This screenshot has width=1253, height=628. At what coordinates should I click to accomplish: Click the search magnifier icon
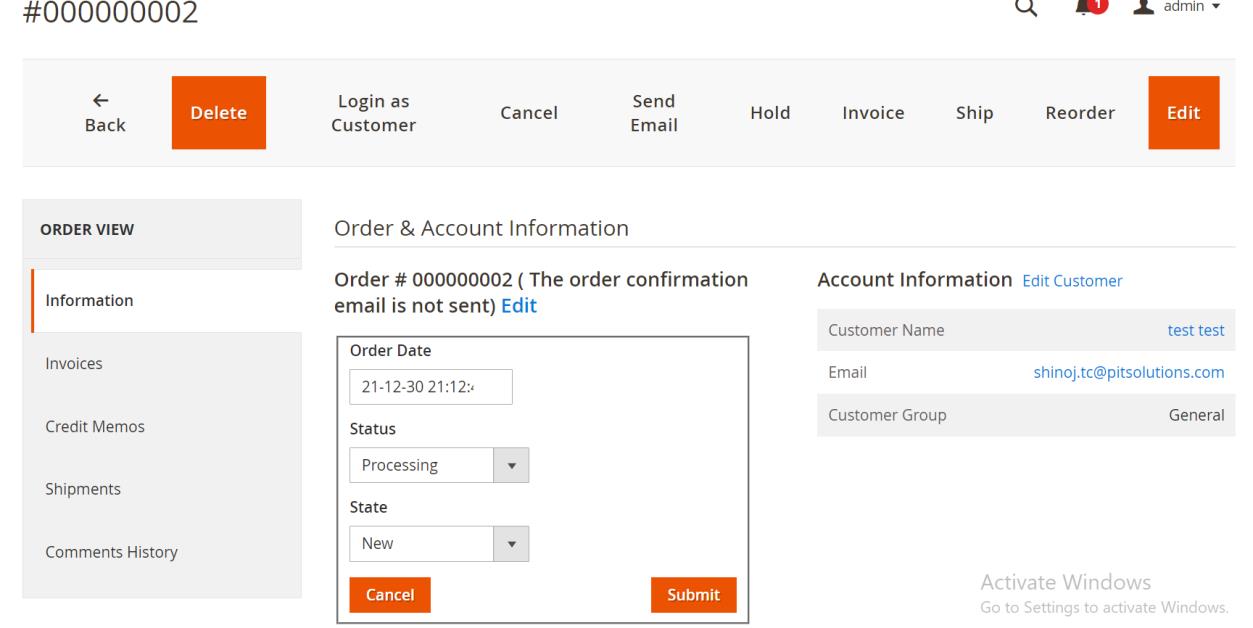(x=1025, y=7)
